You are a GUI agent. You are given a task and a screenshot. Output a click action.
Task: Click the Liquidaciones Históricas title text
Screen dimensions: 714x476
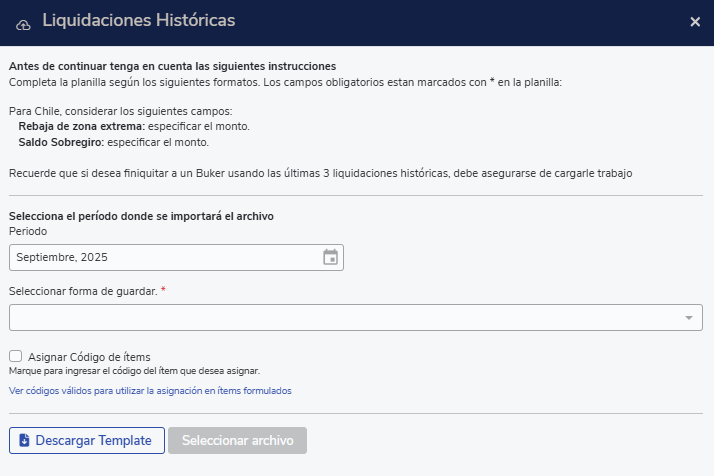click(x=139, y=21)
